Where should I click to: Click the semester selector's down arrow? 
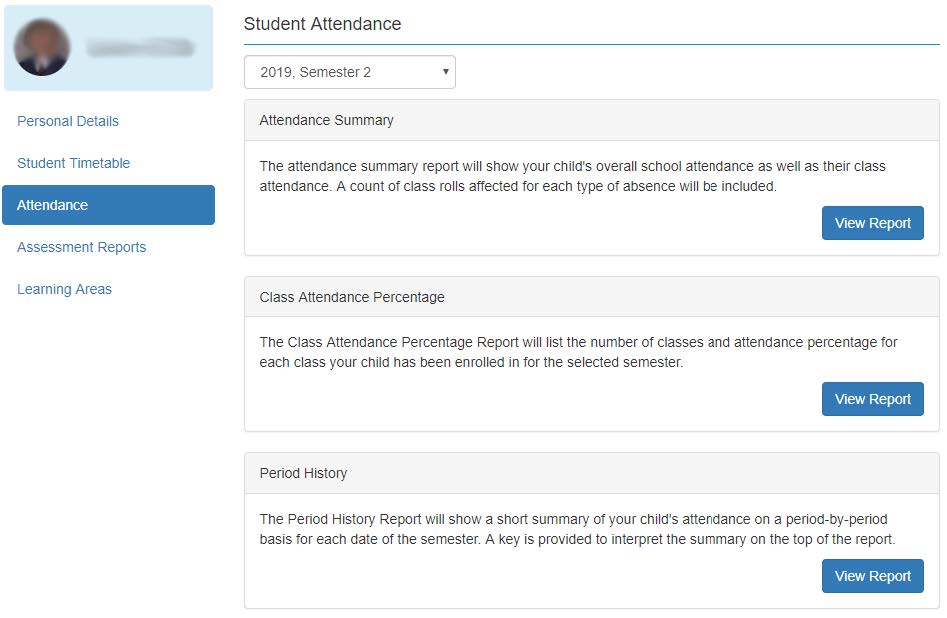pos(445,72)
